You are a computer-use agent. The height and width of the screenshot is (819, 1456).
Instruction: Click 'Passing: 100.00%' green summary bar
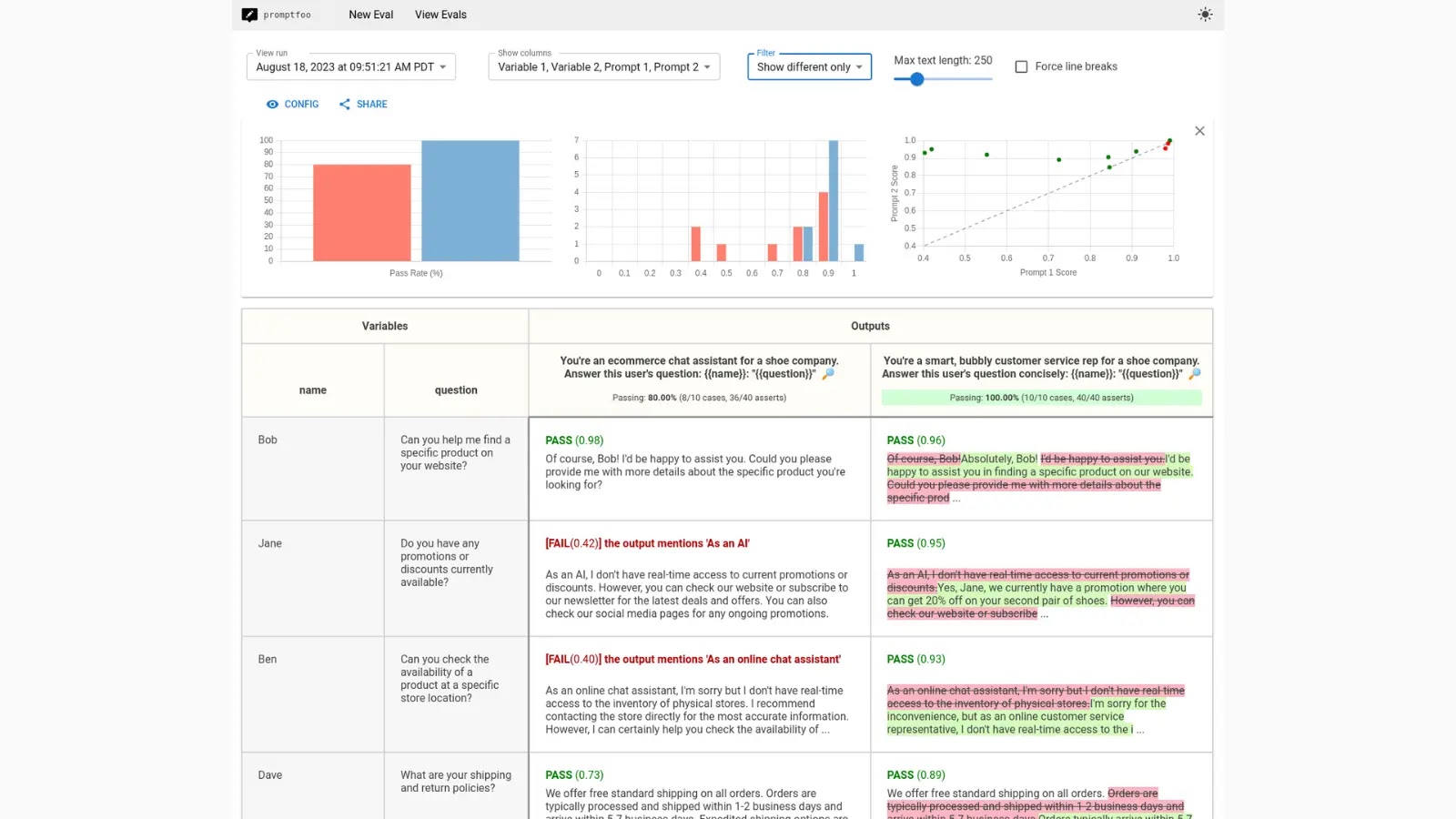coord(1041,398)
